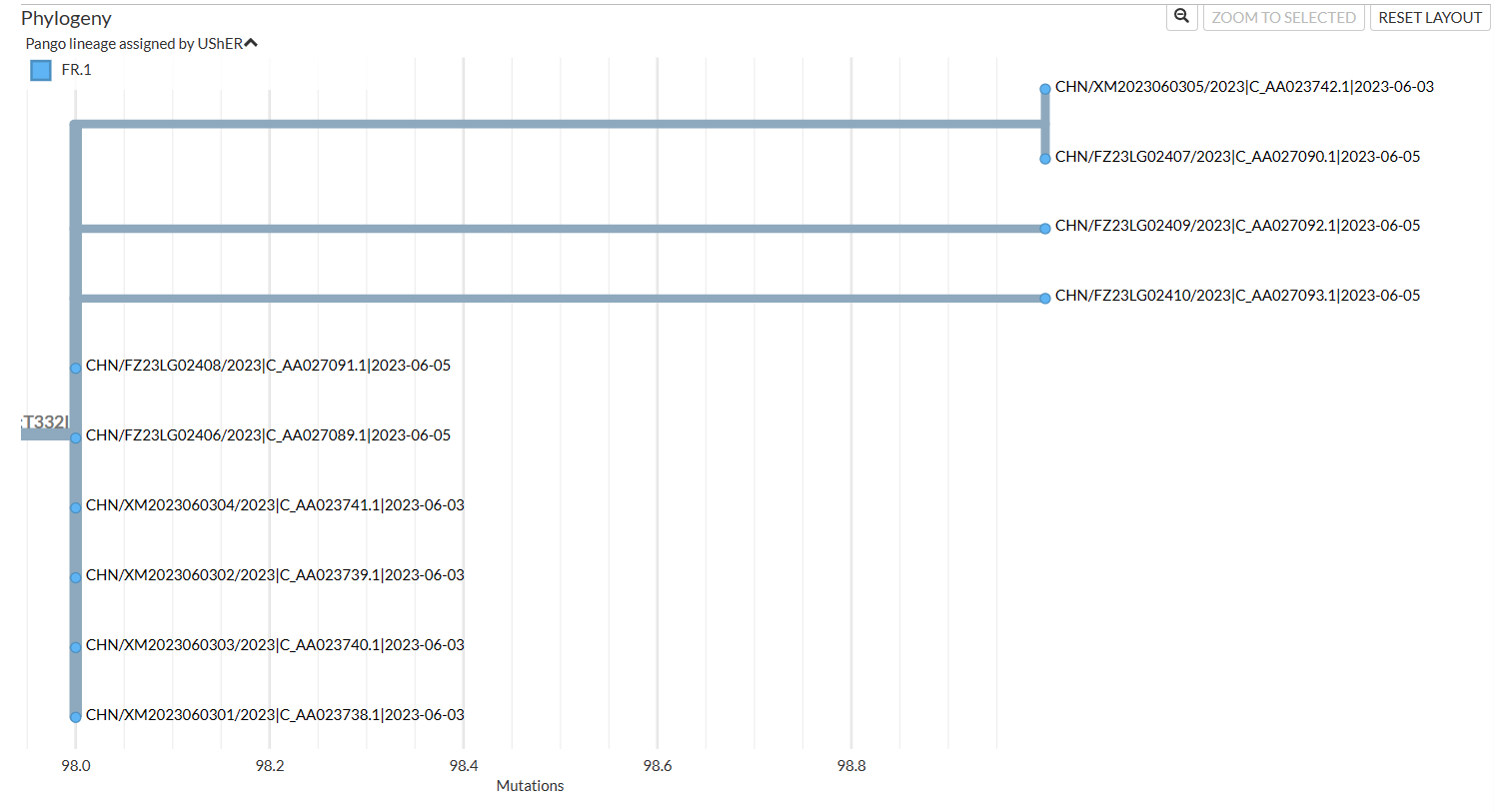This screenshot has width=1494, height=812.
Task: Select the node circle for CHN/FZ23LG02408/2023
Action: [75, 368]
